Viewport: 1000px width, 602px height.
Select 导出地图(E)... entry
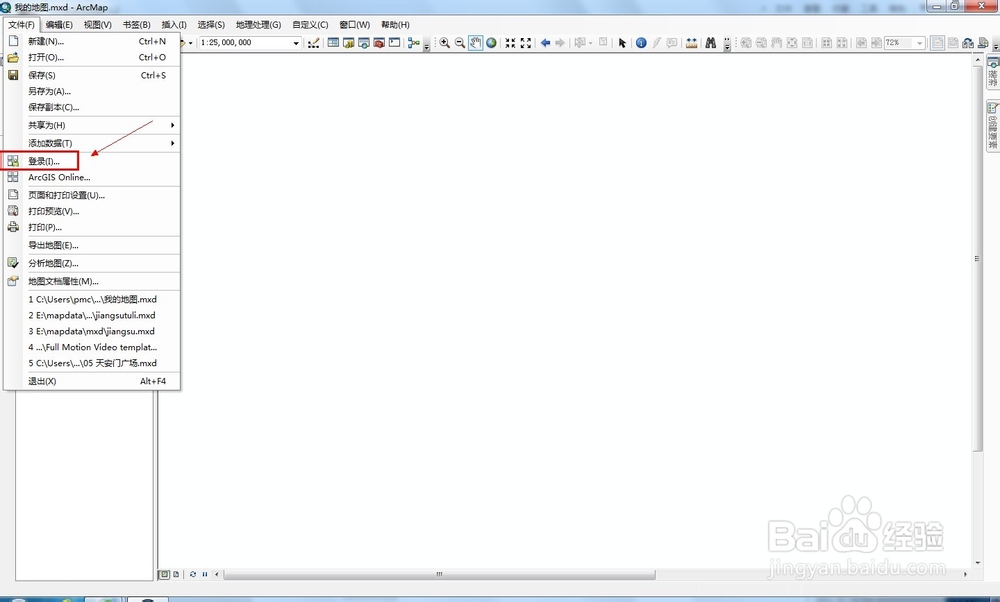(92, 245)
